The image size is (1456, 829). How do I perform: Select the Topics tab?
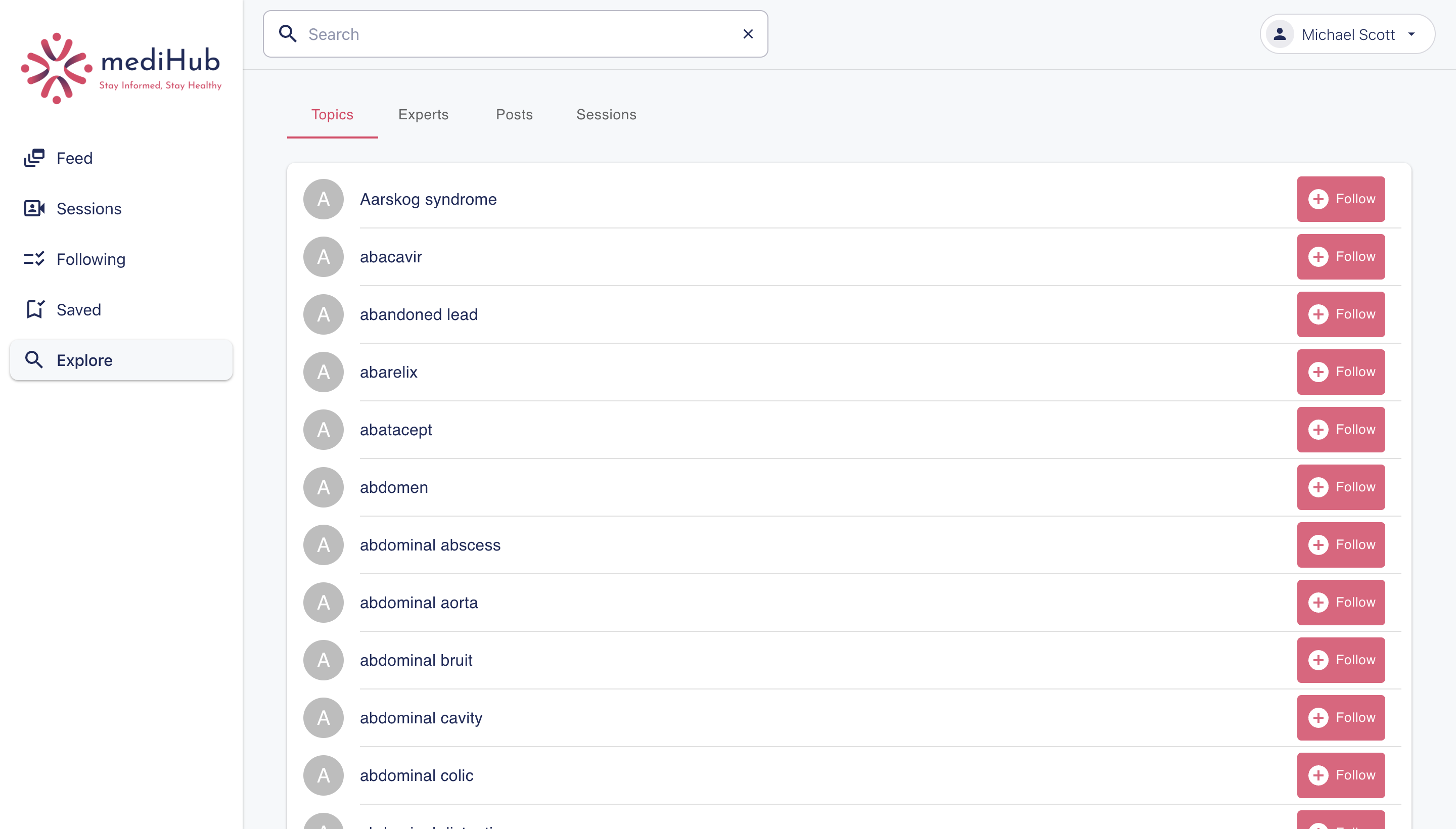332,114
